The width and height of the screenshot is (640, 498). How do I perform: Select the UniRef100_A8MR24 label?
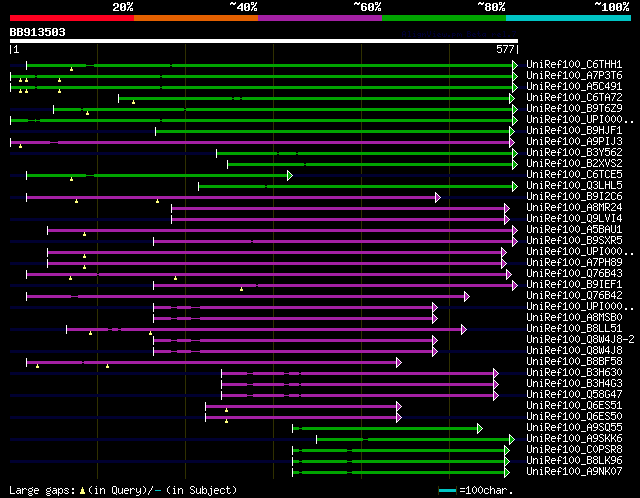tap(574, 208)
